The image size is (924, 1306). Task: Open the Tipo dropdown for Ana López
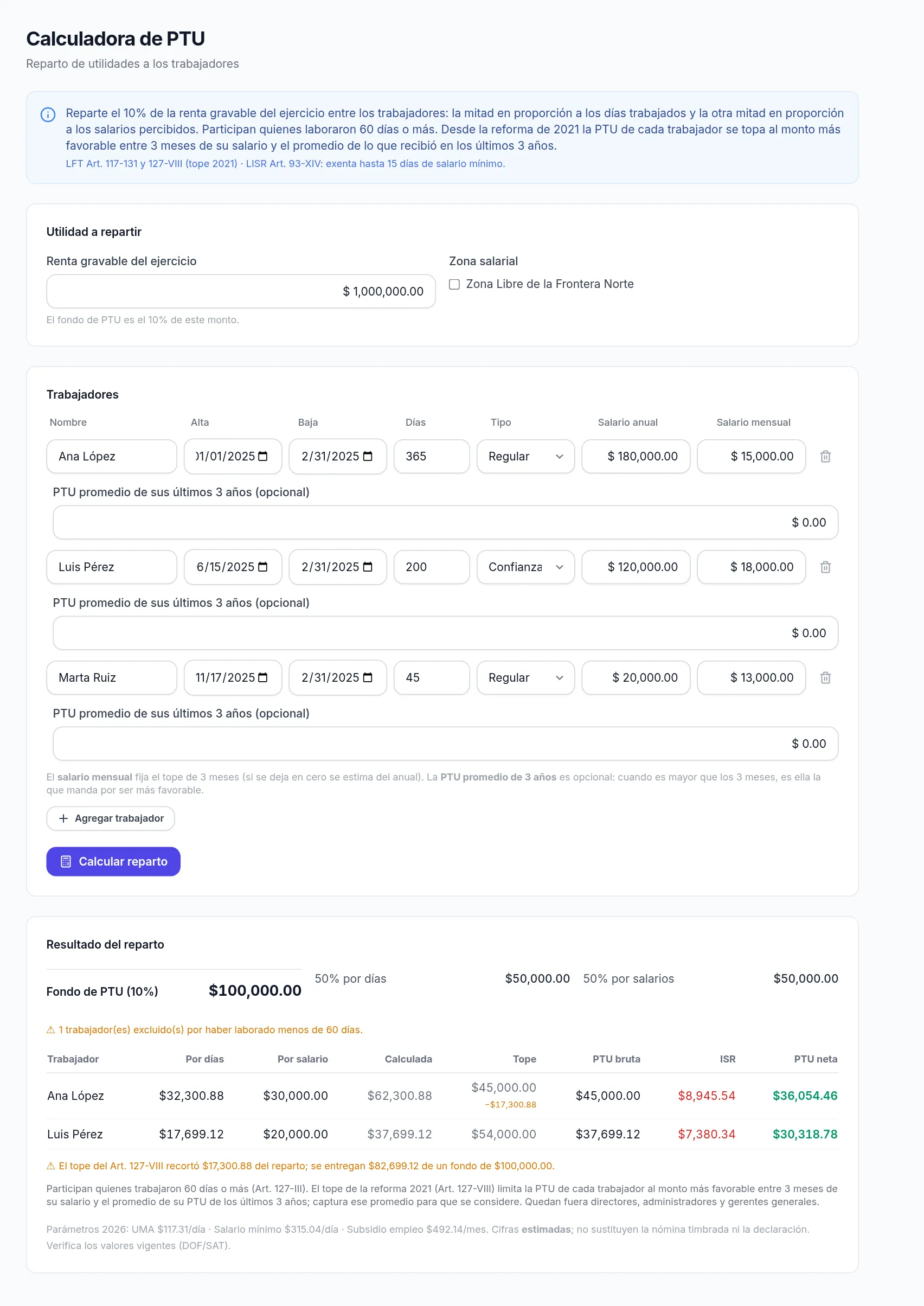click(x=525, y=456)
